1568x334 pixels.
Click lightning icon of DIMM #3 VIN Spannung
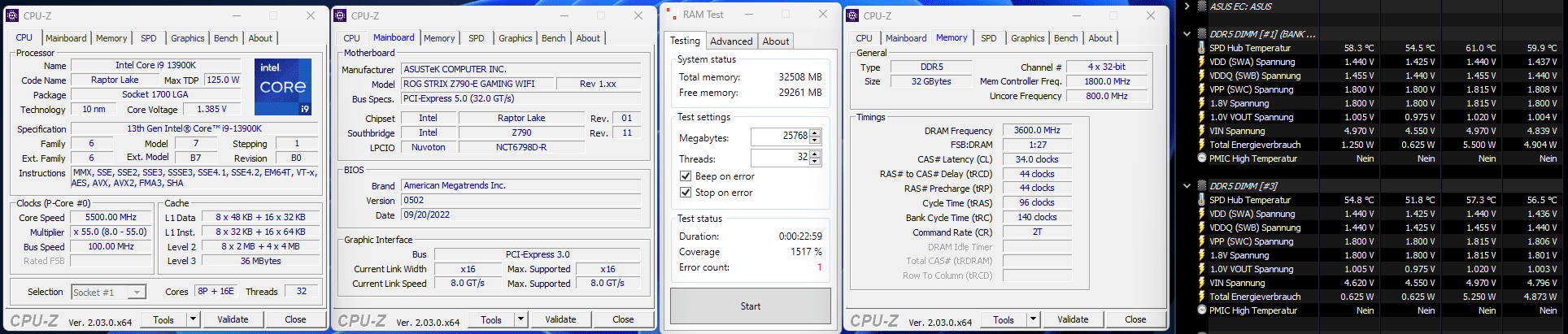pyautogui.click(x=1202, y=283)
